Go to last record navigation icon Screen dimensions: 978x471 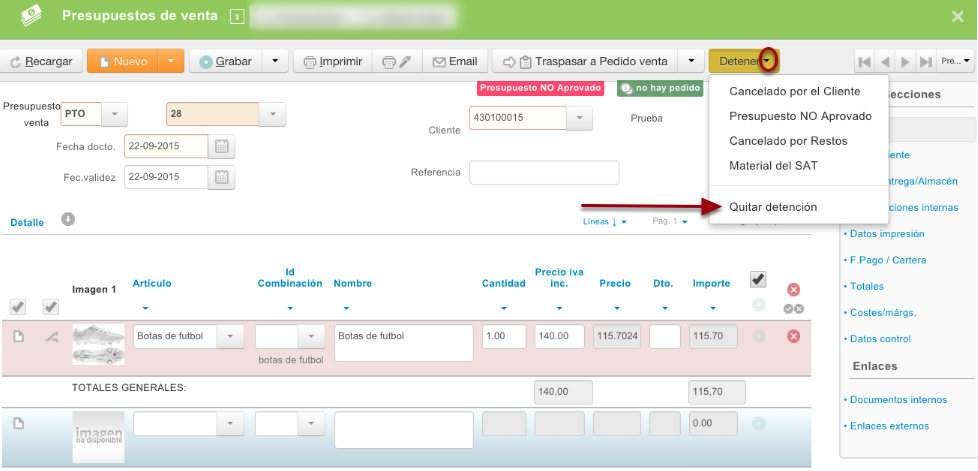pos(926,62)
